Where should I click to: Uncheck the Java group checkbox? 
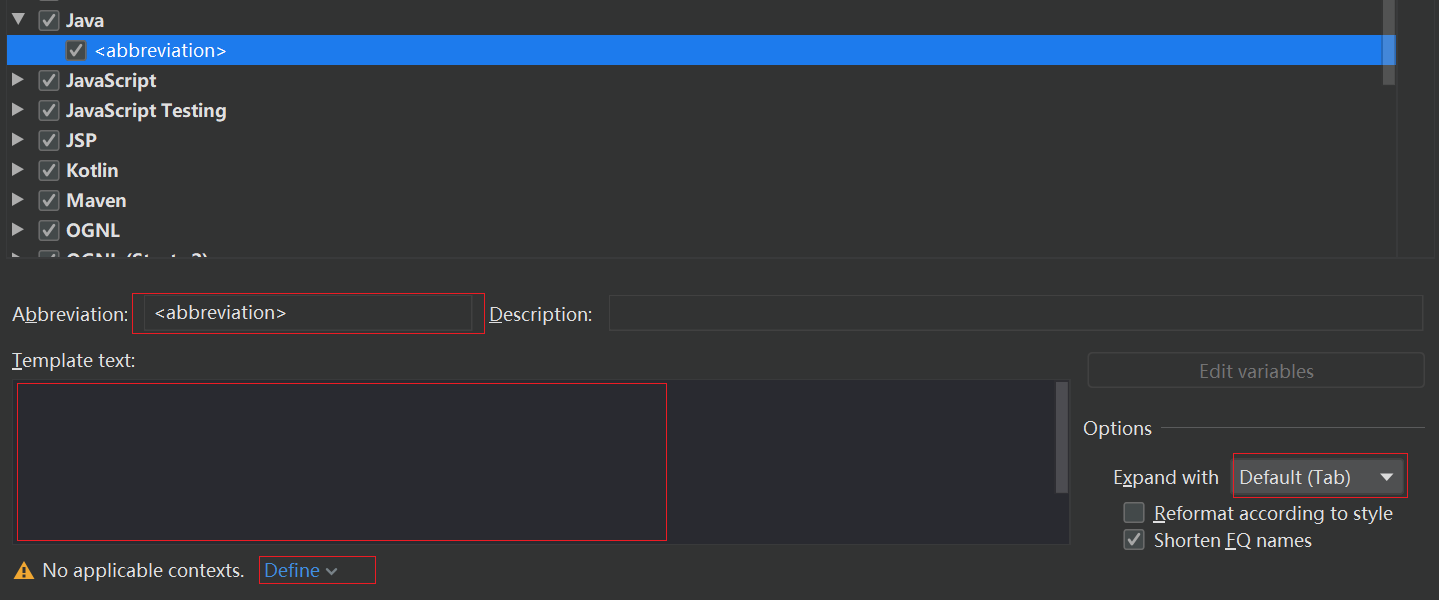[49, 20]
